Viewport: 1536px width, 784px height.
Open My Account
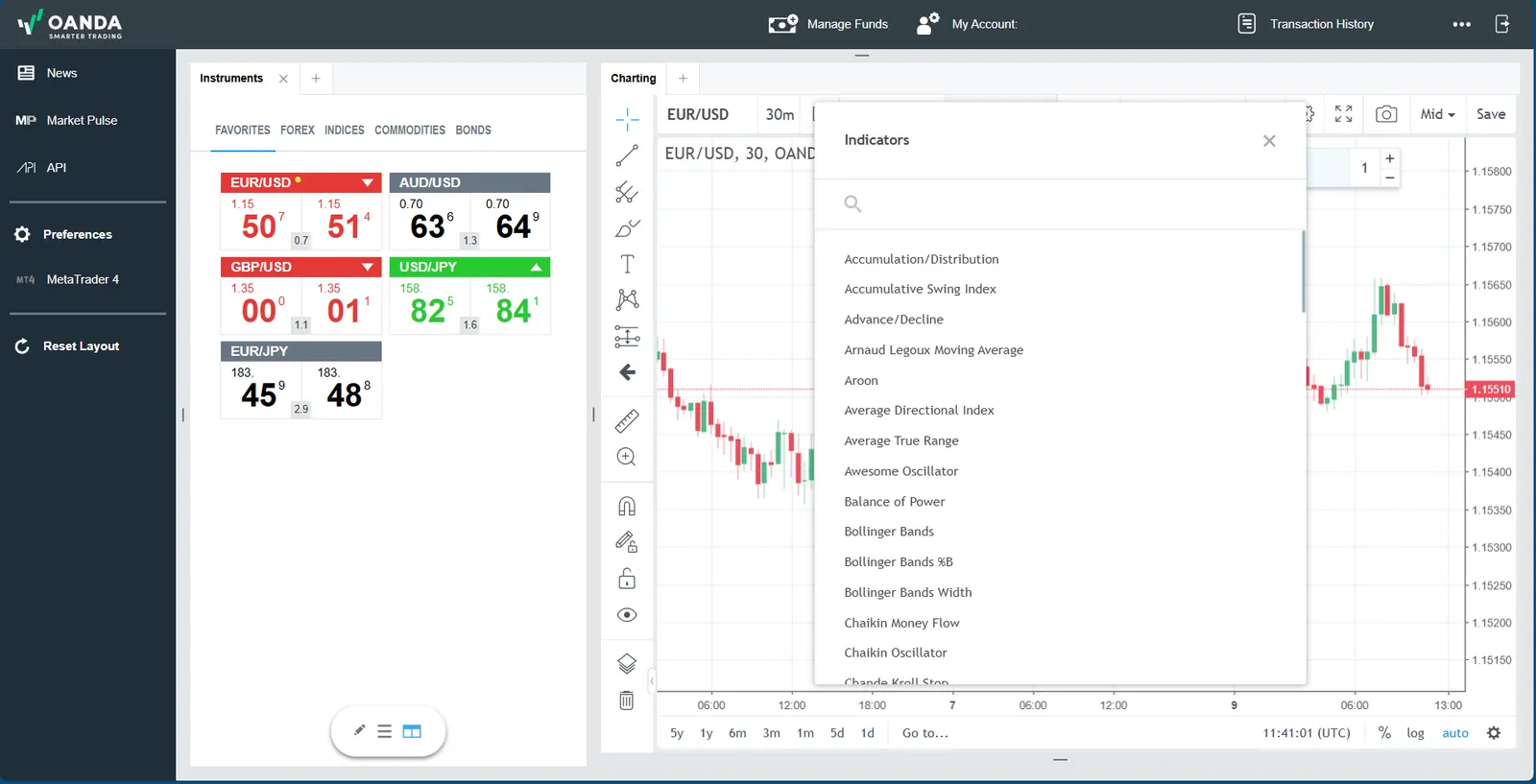click(x=967, y=24)
